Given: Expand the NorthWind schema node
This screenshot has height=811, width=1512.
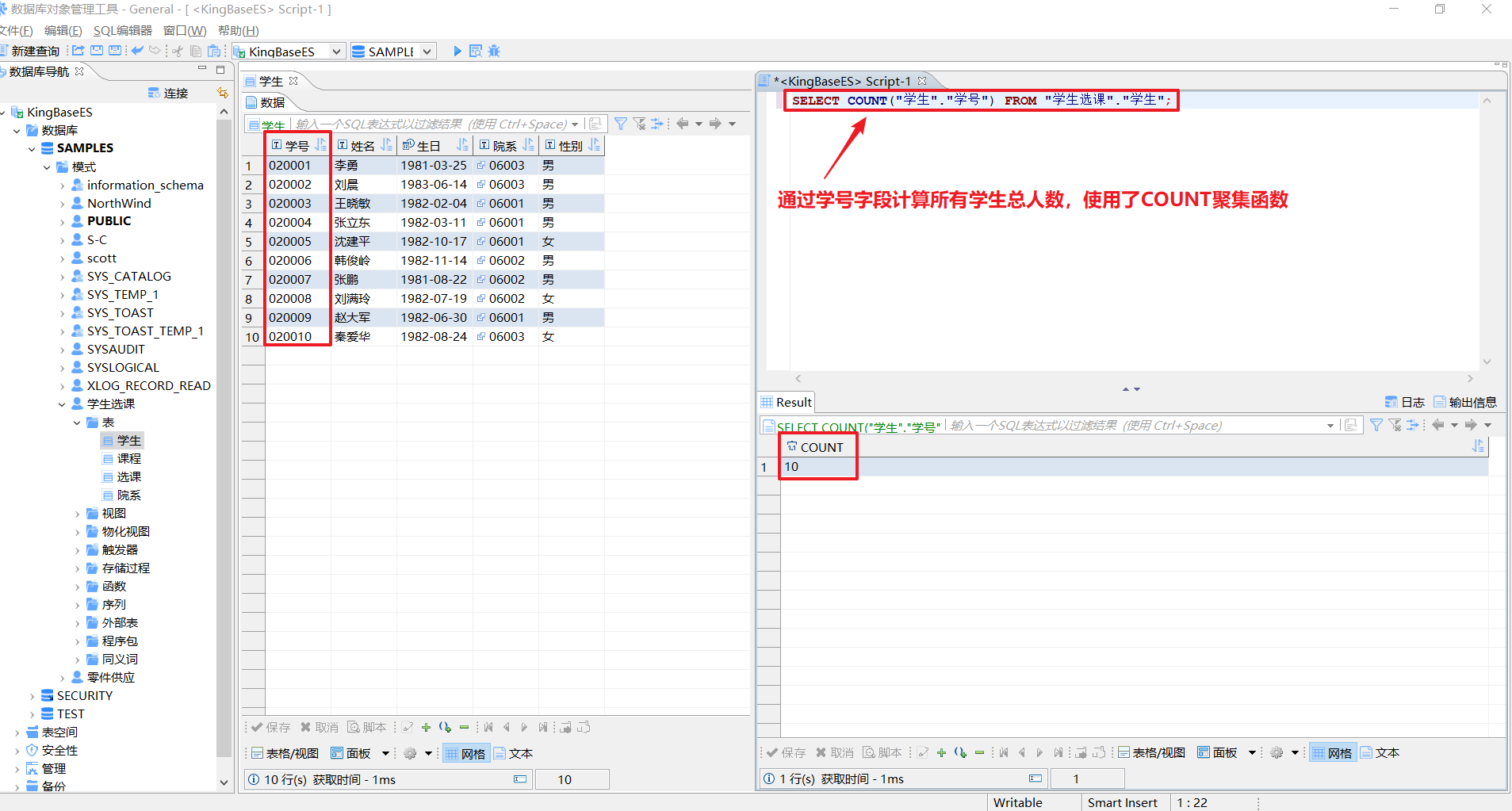Looking at the screenshot, I should point(62,204).
